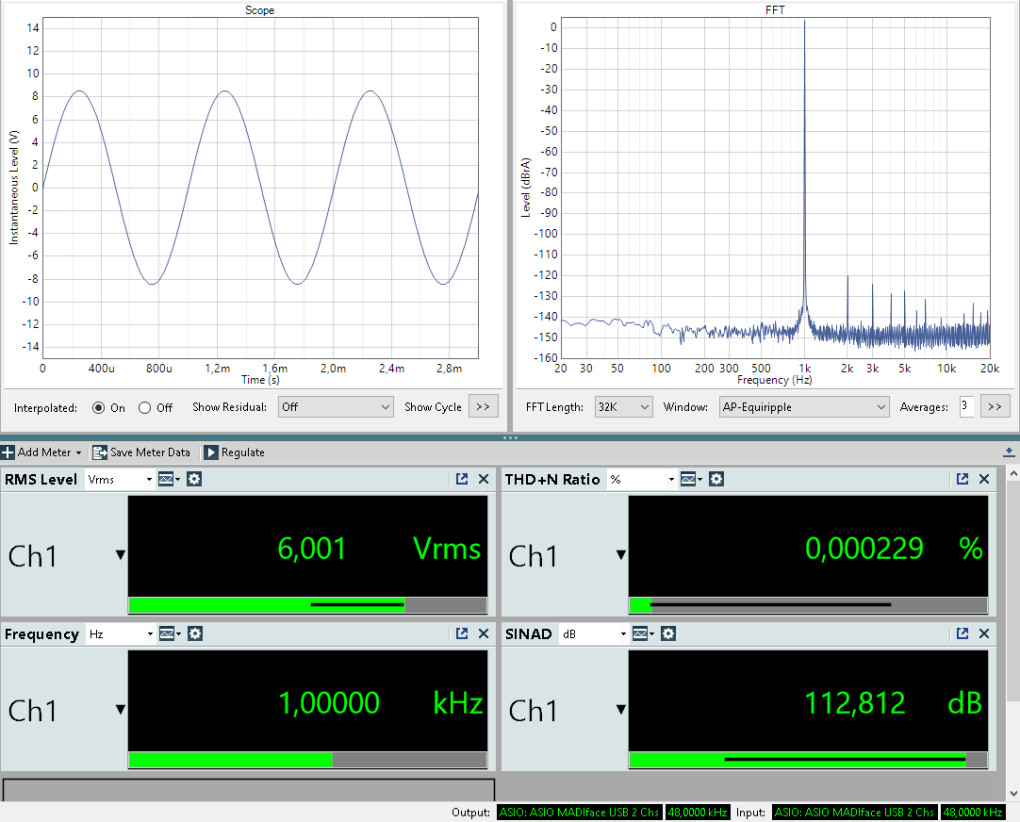Select Interpolated Off radio button
Viewport: 1020px width, 822px height.
144,408
